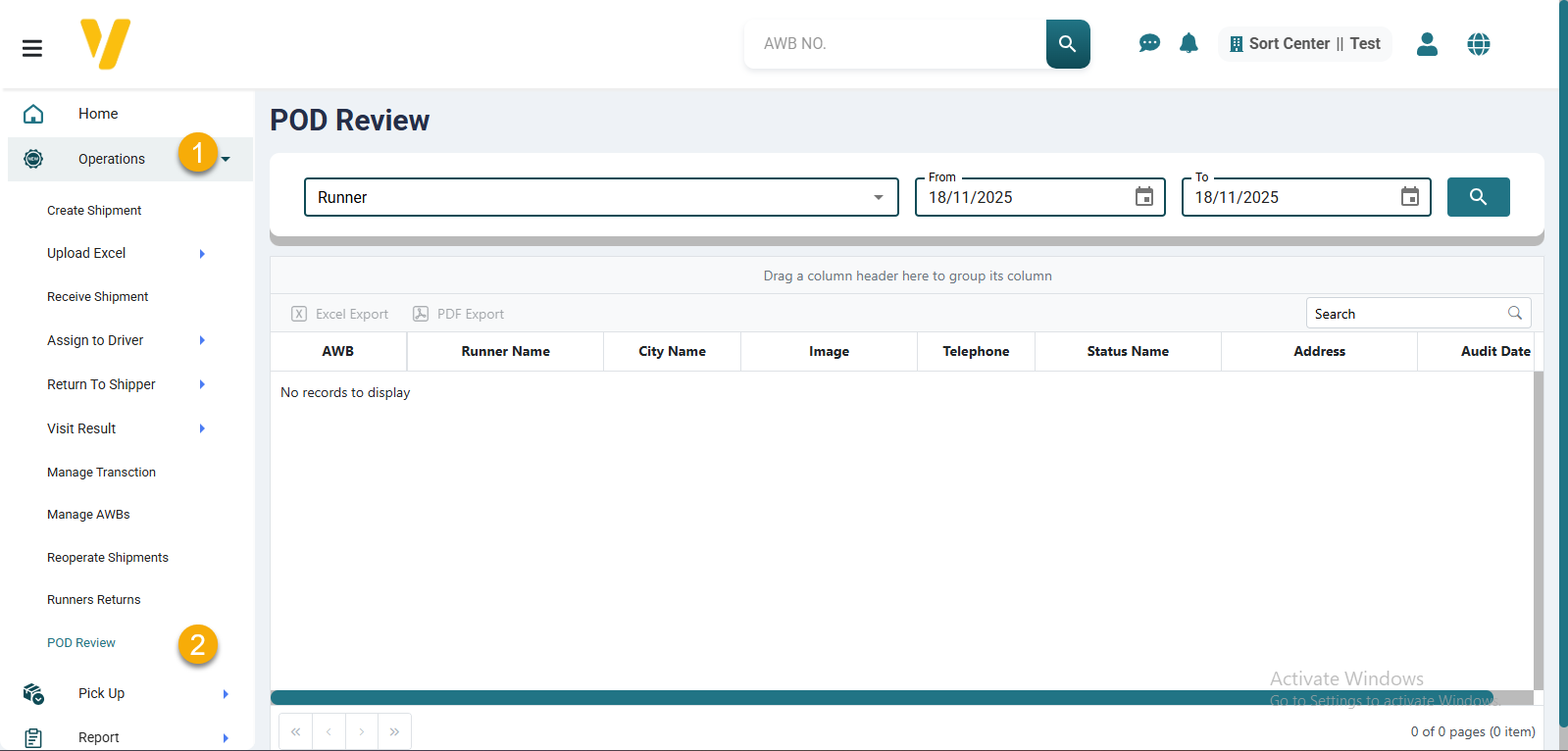The height and width of the screenshot is (751, 1568).
Task: Sort by Address column header
Action: point(1320,351)
